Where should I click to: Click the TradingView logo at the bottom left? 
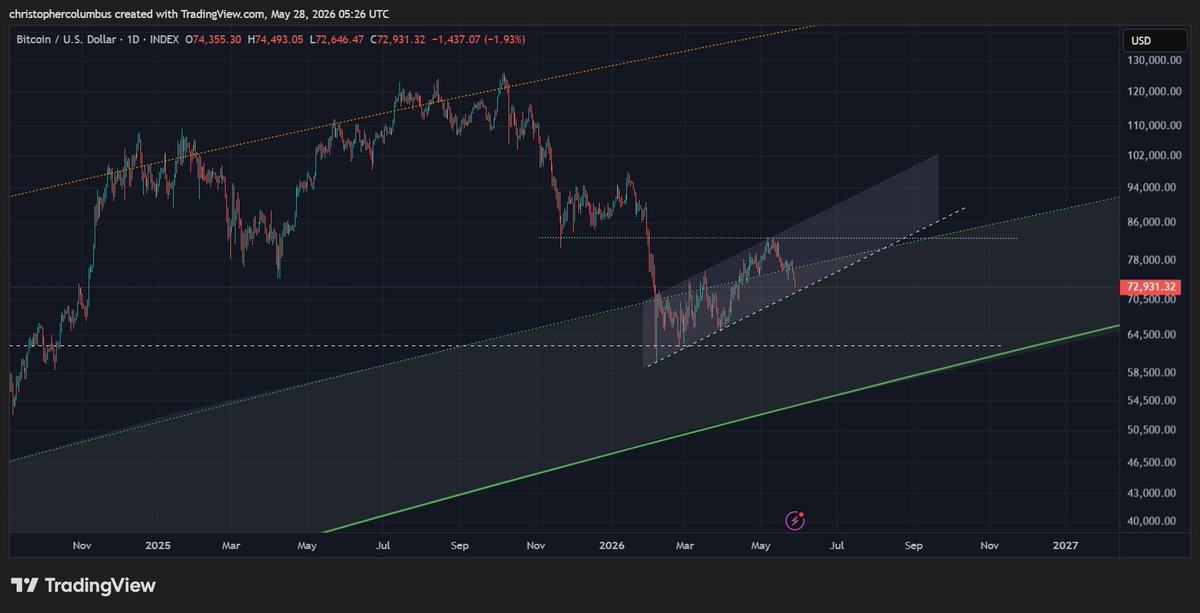(x=83, y=585)
